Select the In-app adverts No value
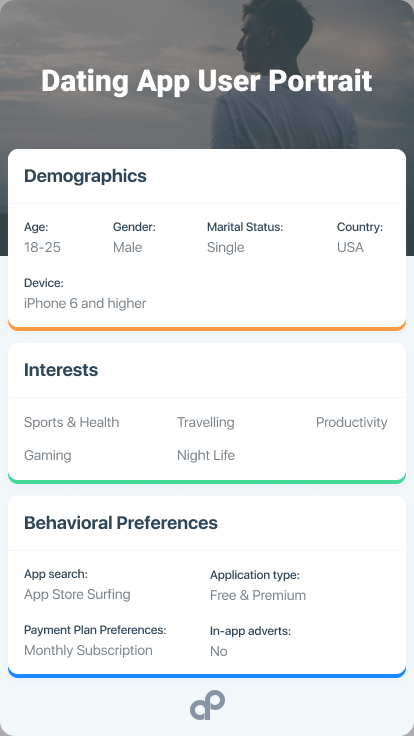Screen dimensions: 414x736 click(219, 652)
